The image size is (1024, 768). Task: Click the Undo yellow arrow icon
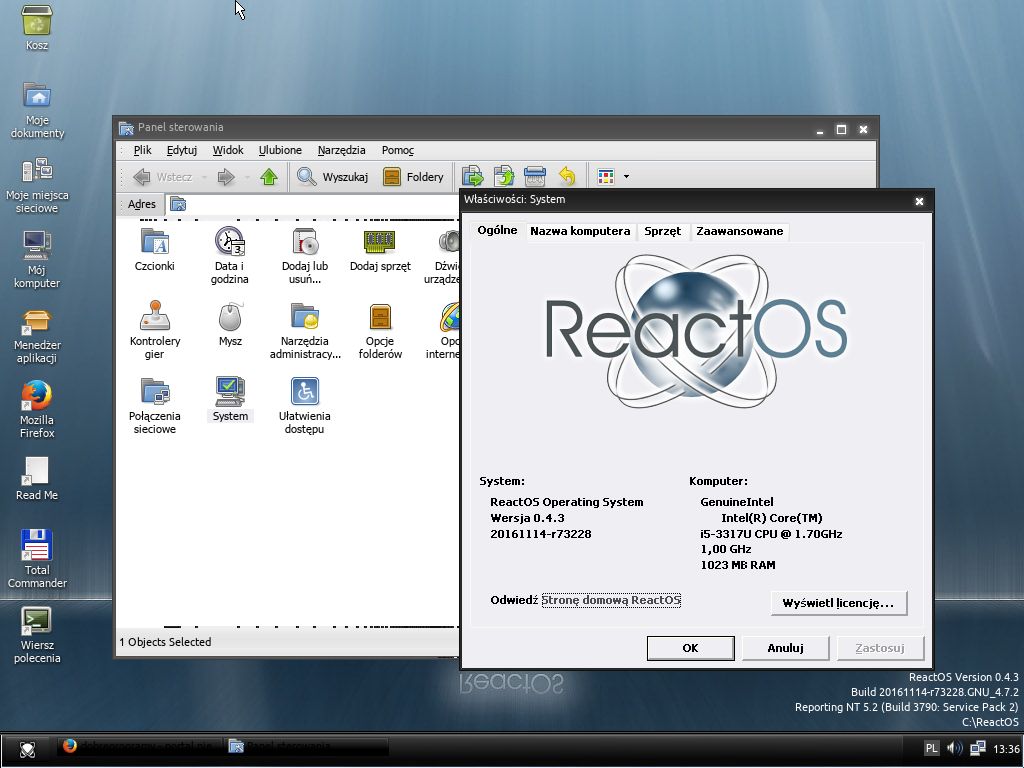(x=567, y=176)
